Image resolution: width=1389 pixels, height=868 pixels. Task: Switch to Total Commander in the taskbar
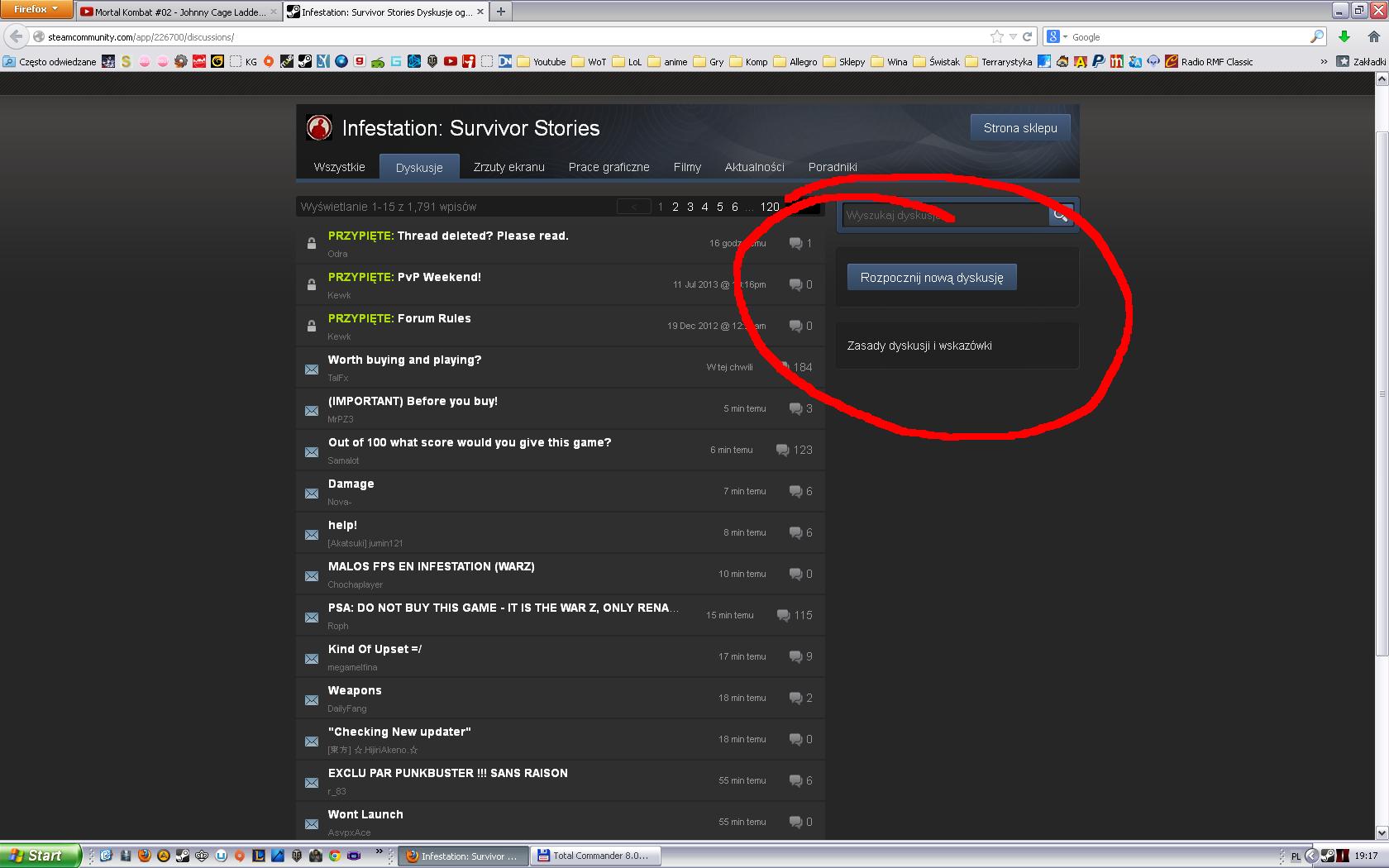tap(595, 856)
